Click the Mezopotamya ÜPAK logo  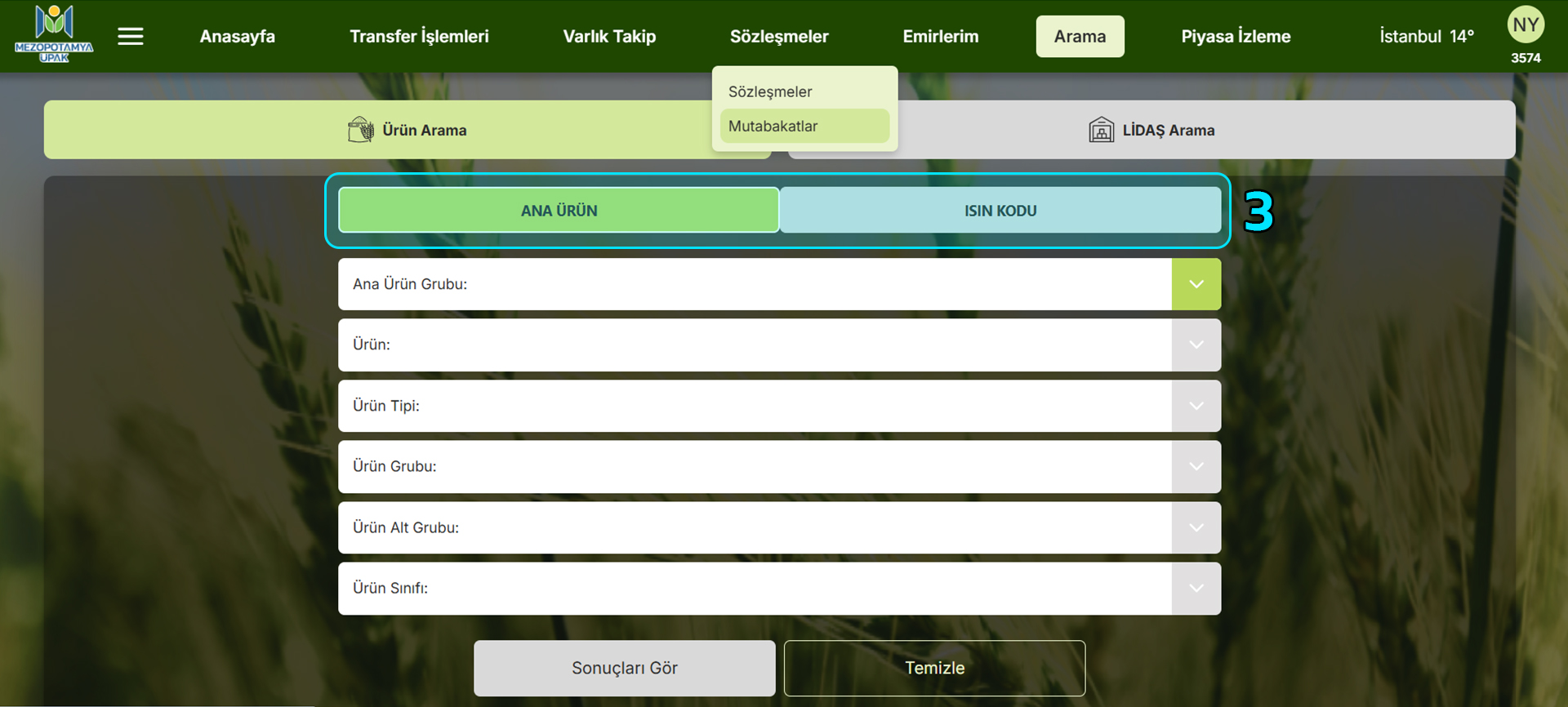tap(54, 34)
